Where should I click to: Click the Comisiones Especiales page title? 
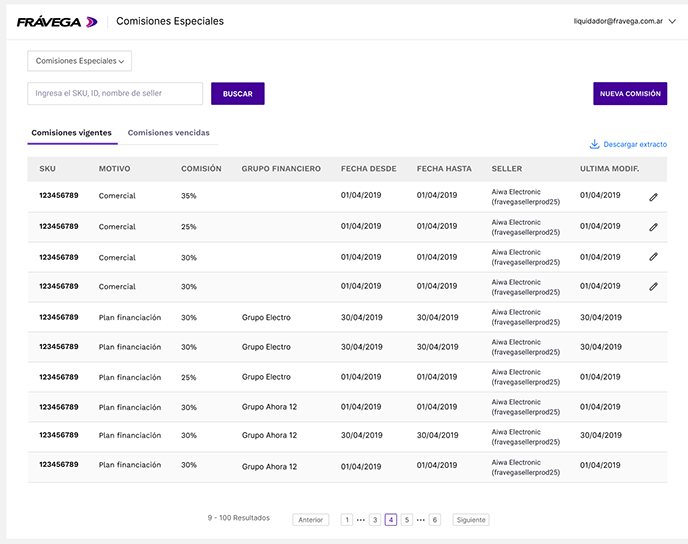pyautogui.click(x=170, y=21)
